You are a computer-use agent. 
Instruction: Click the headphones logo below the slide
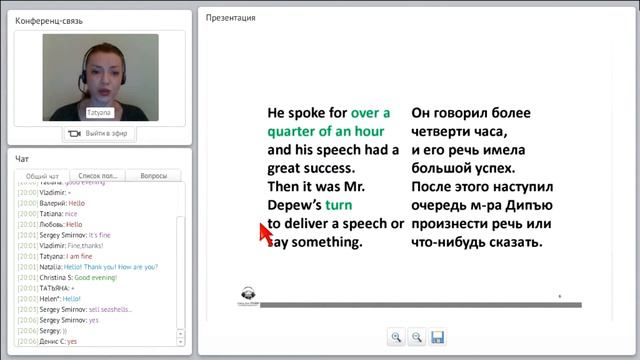pos(248,296)
